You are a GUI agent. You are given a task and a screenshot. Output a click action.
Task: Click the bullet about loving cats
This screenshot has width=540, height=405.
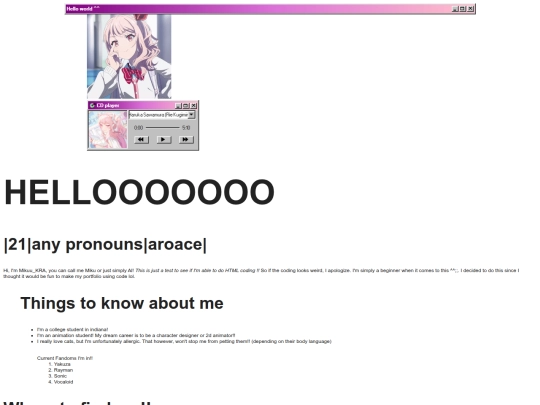184,342
